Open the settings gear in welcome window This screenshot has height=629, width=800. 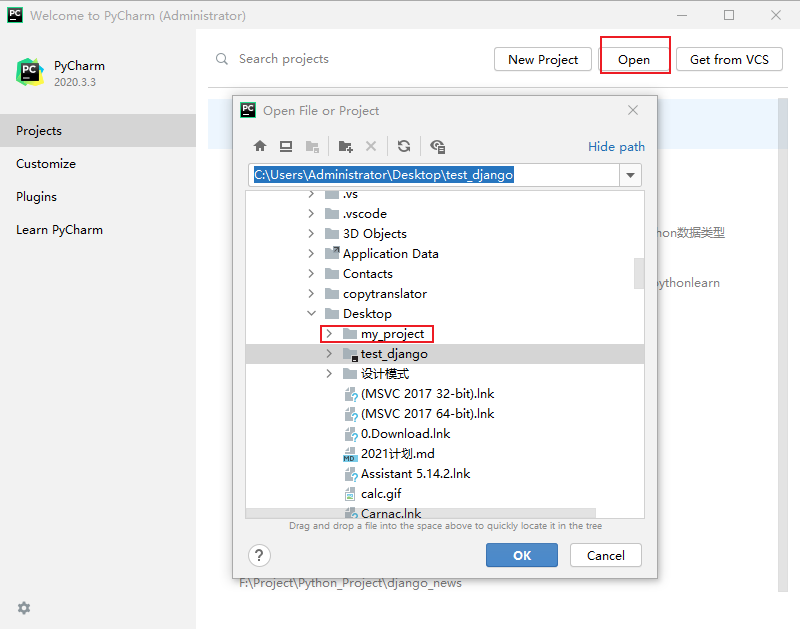point(24,608)
